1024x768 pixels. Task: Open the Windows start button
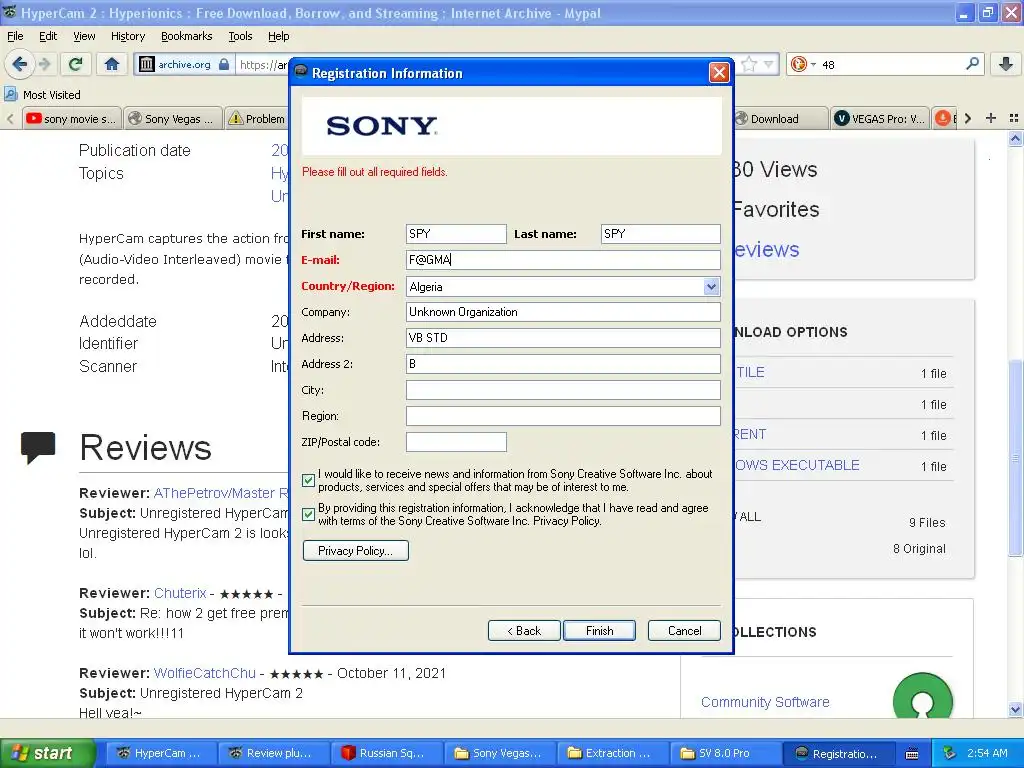[x=48, y=753]
